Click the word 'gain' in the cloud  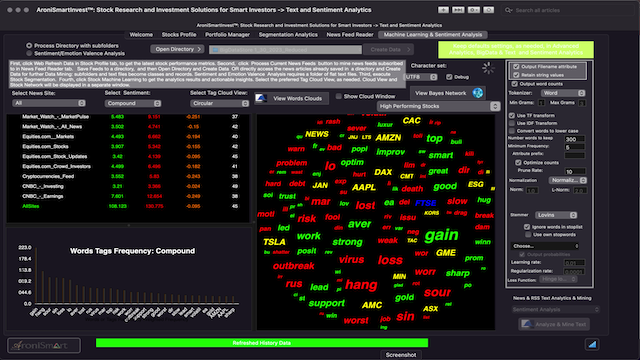tap(441, 235)
